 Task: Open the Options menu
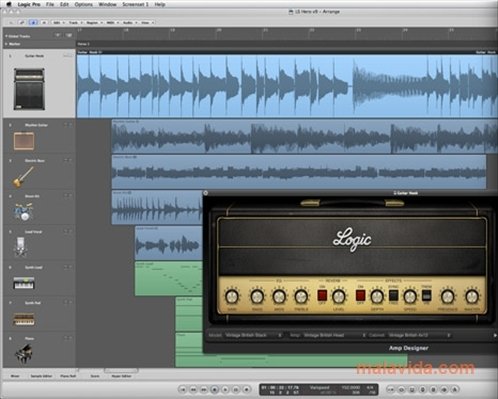point(84,4)
